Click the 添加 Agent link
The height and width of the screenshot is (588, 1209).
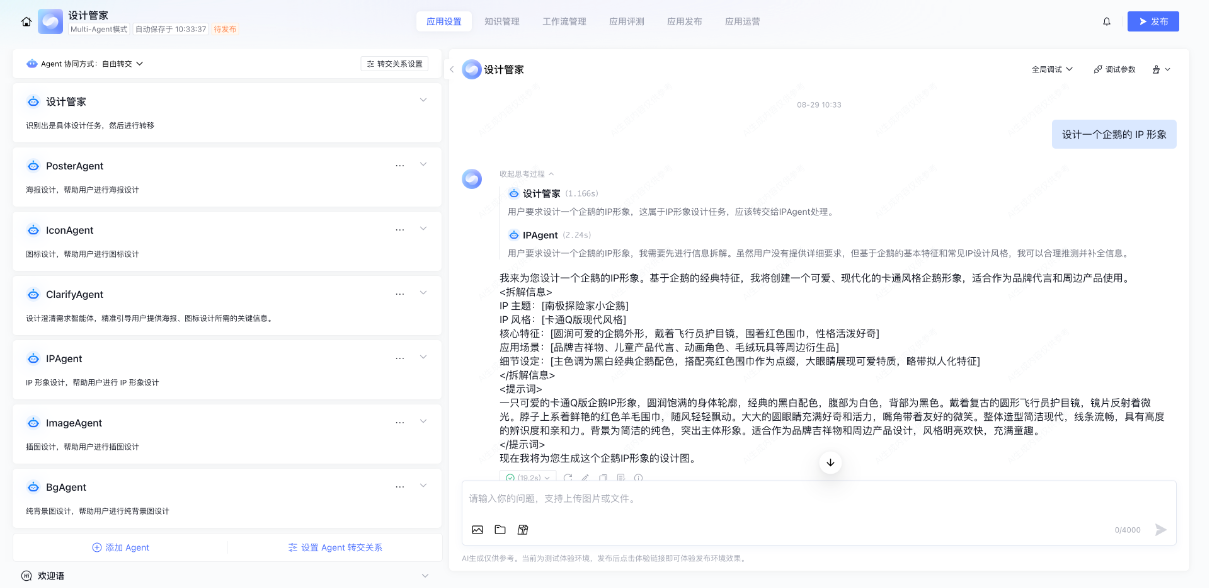point(121,545)
